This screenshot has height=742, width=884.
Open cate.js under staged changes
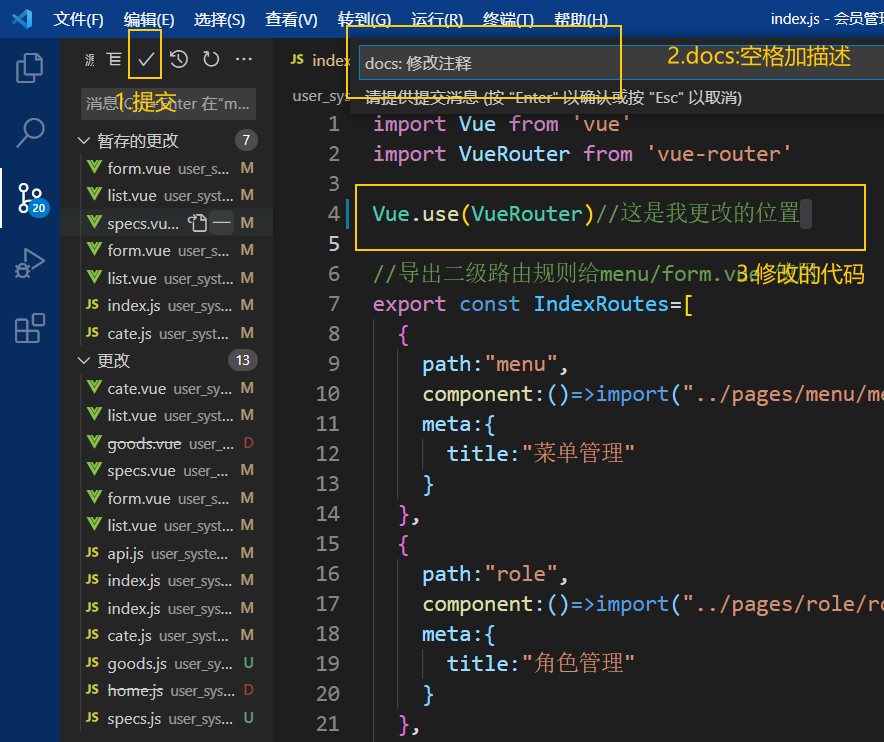pyautogui.click(x=167, y=333)
